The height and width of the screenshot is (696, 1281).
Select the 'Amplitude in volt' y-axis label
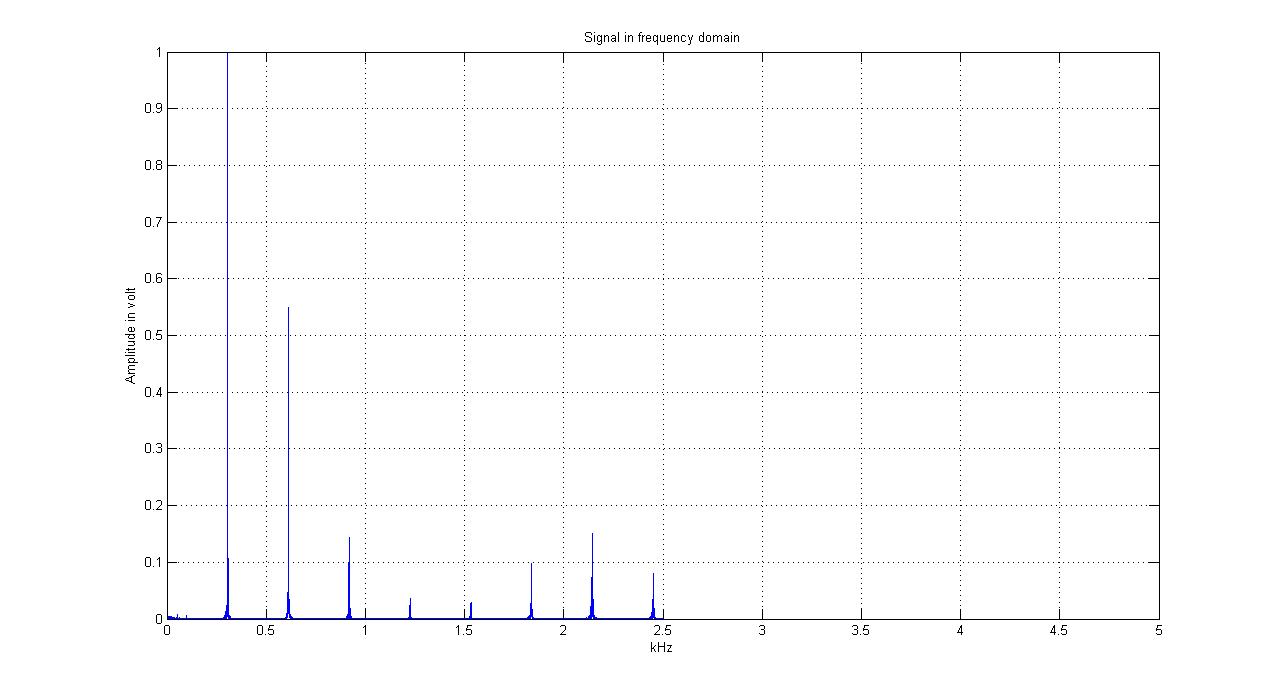[130, 336]
